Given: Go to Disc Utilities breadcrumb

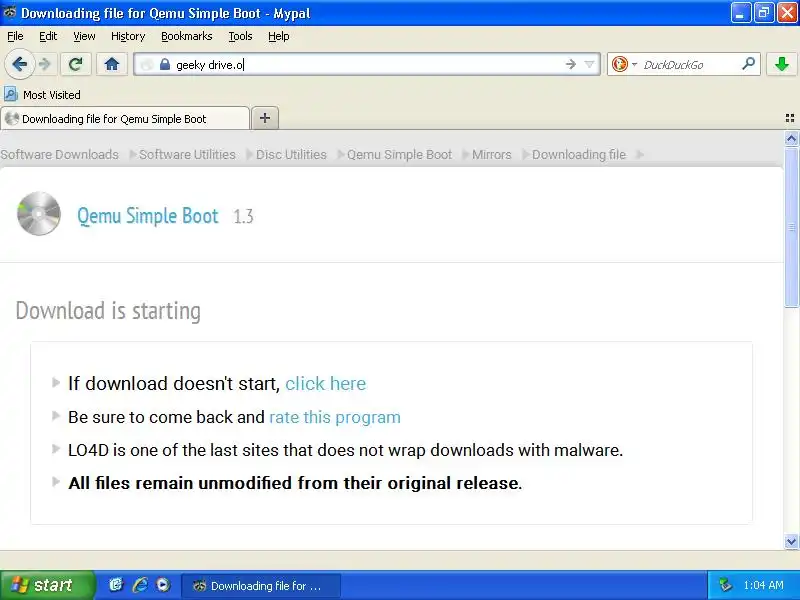Looking at the screenshot, I should tap(291, 155).
